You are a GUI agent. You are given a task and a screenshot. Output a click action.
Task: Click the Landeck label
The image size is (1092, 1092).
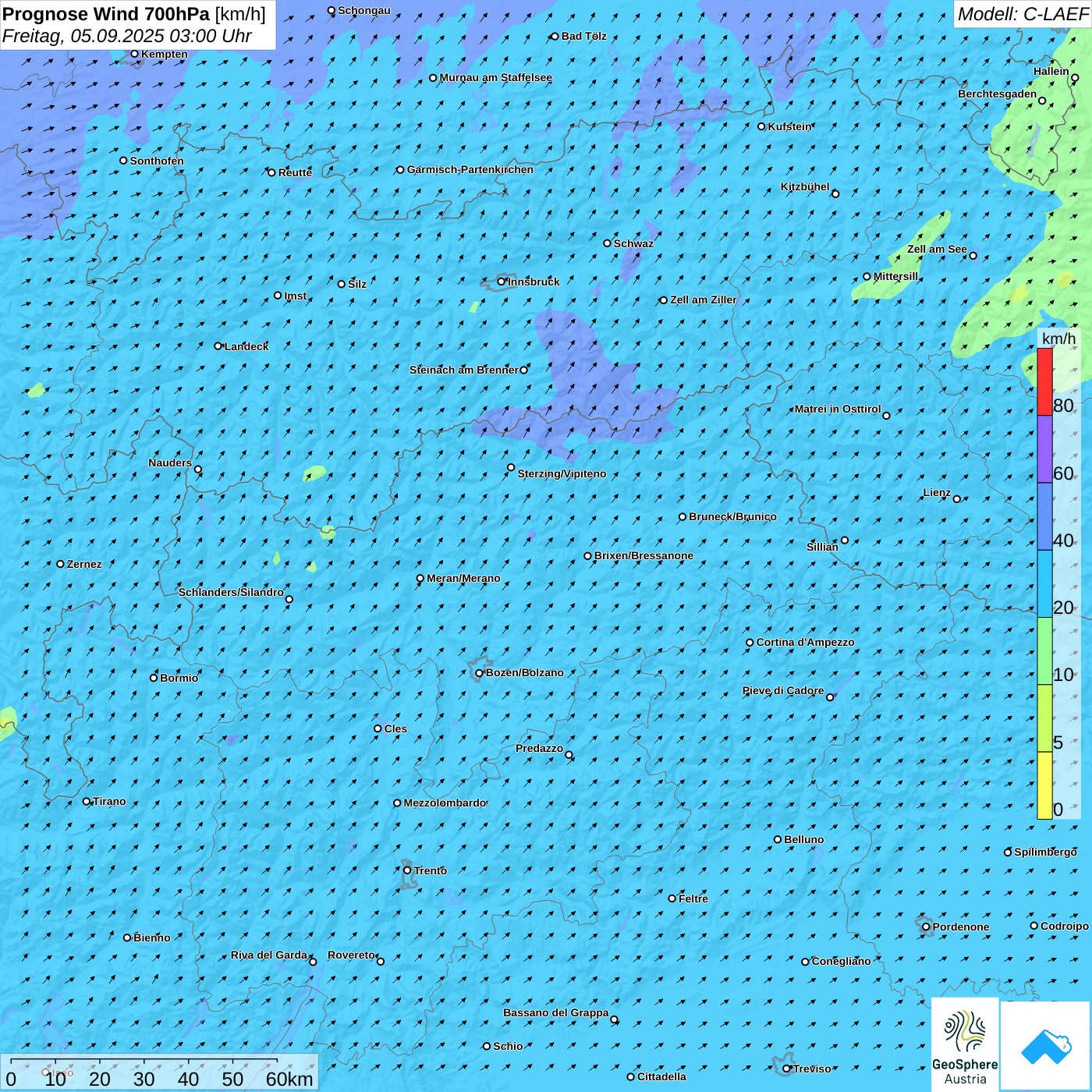246,346
